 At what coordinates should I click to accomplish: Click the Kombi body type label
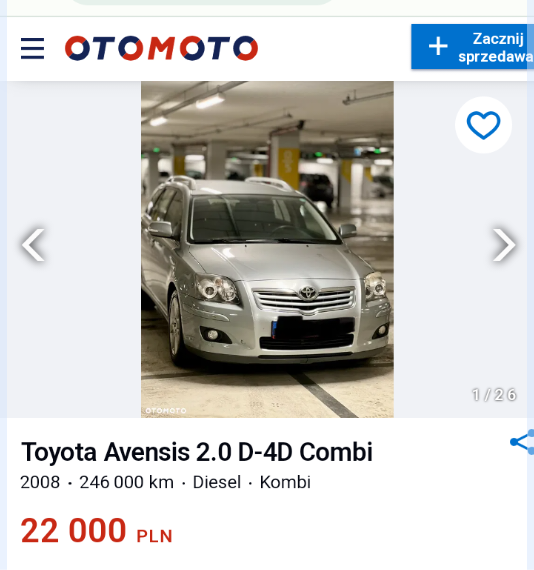tap(285, 482)
